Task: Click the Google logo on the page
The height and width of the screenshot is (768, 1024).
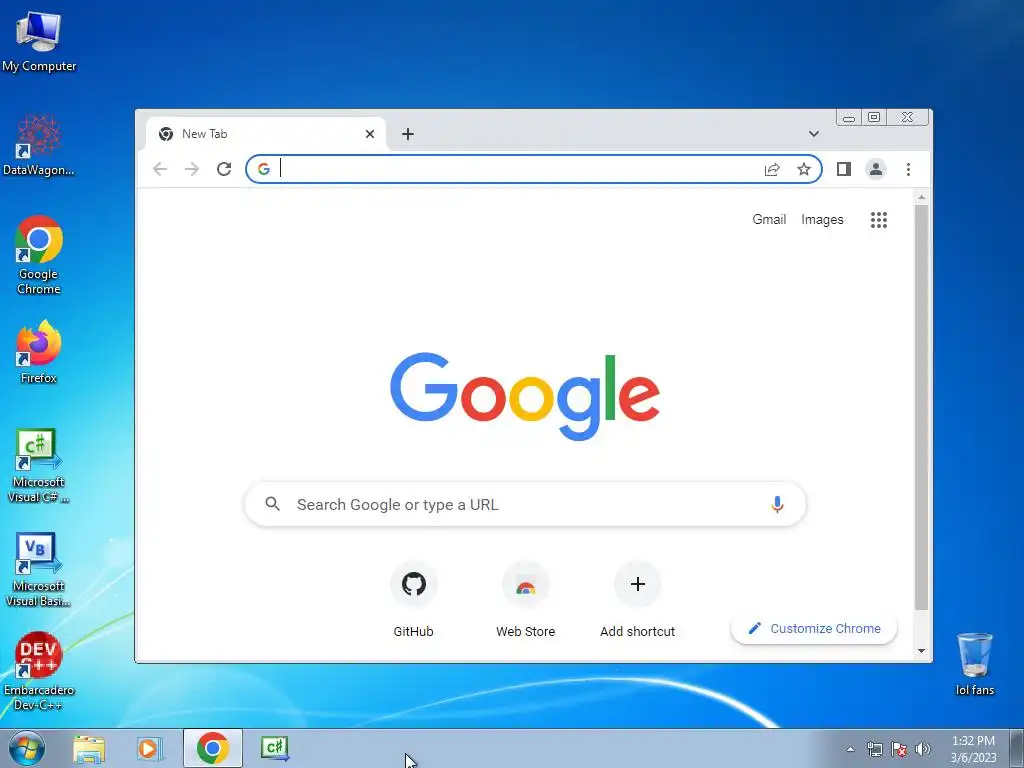Action: coord(525,396)
